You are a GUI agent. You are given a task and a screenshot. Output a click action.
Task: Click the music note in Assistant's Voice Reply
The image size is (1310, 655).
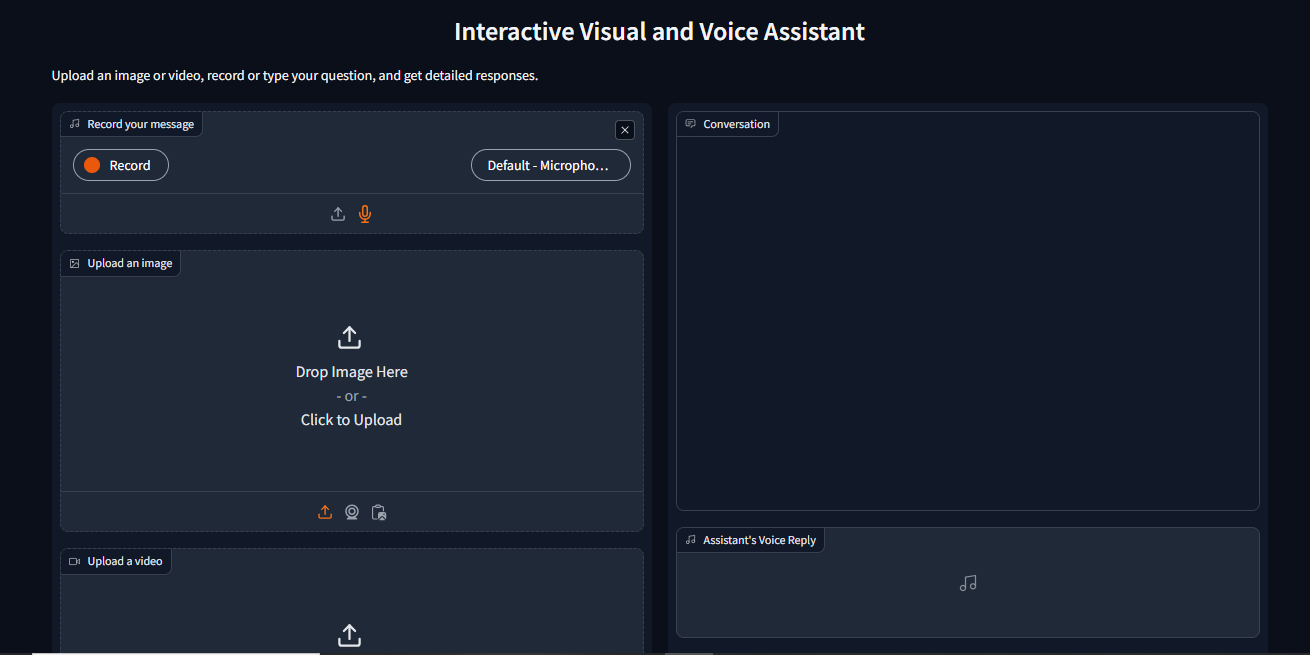(x=967, y=582)
